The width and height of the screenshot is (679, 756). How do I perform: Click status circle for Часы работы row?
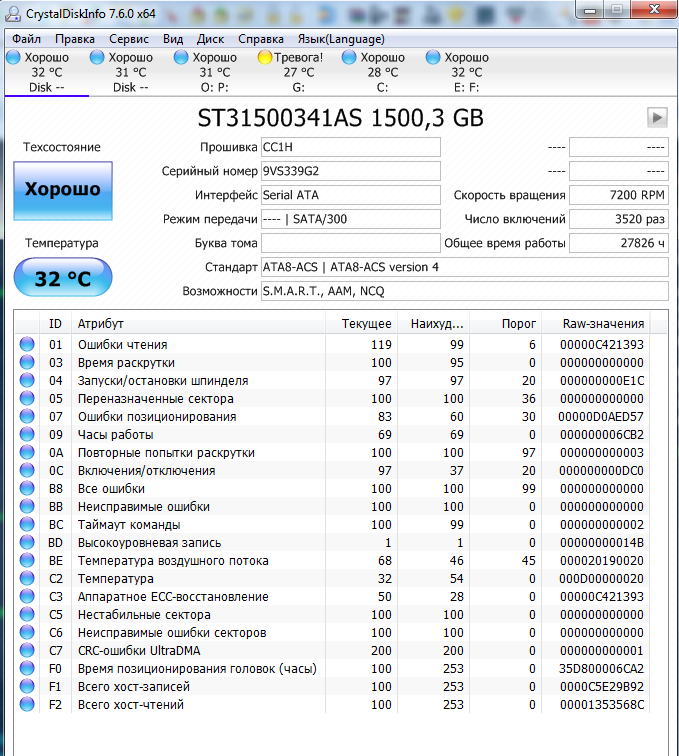[27, 434]
